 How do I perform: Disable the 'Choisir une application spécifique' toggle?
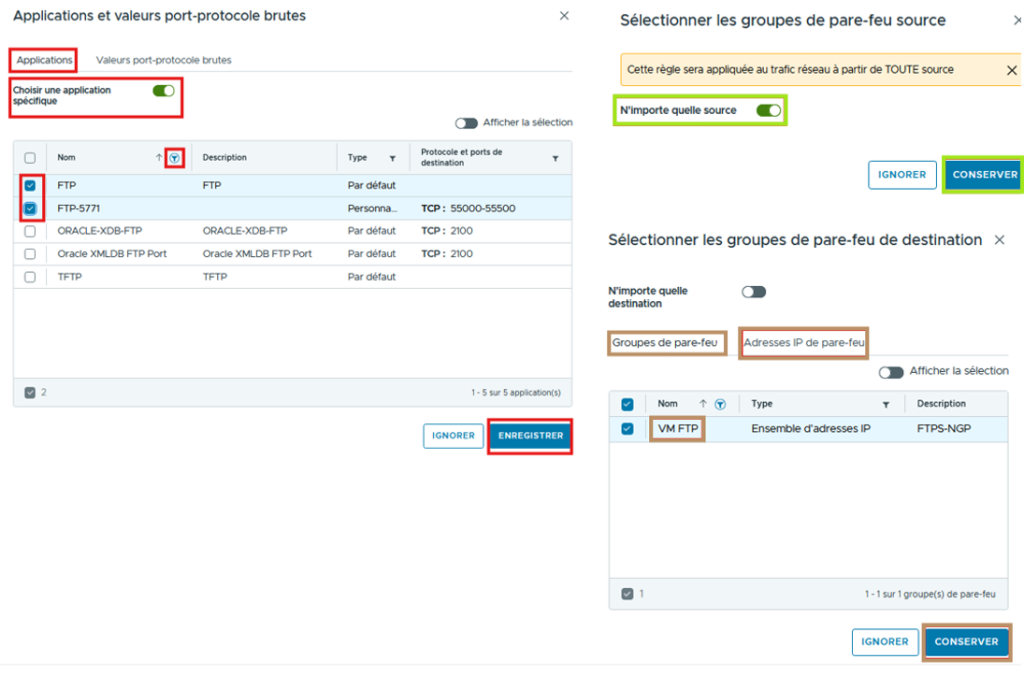click(x=163, y=91)
